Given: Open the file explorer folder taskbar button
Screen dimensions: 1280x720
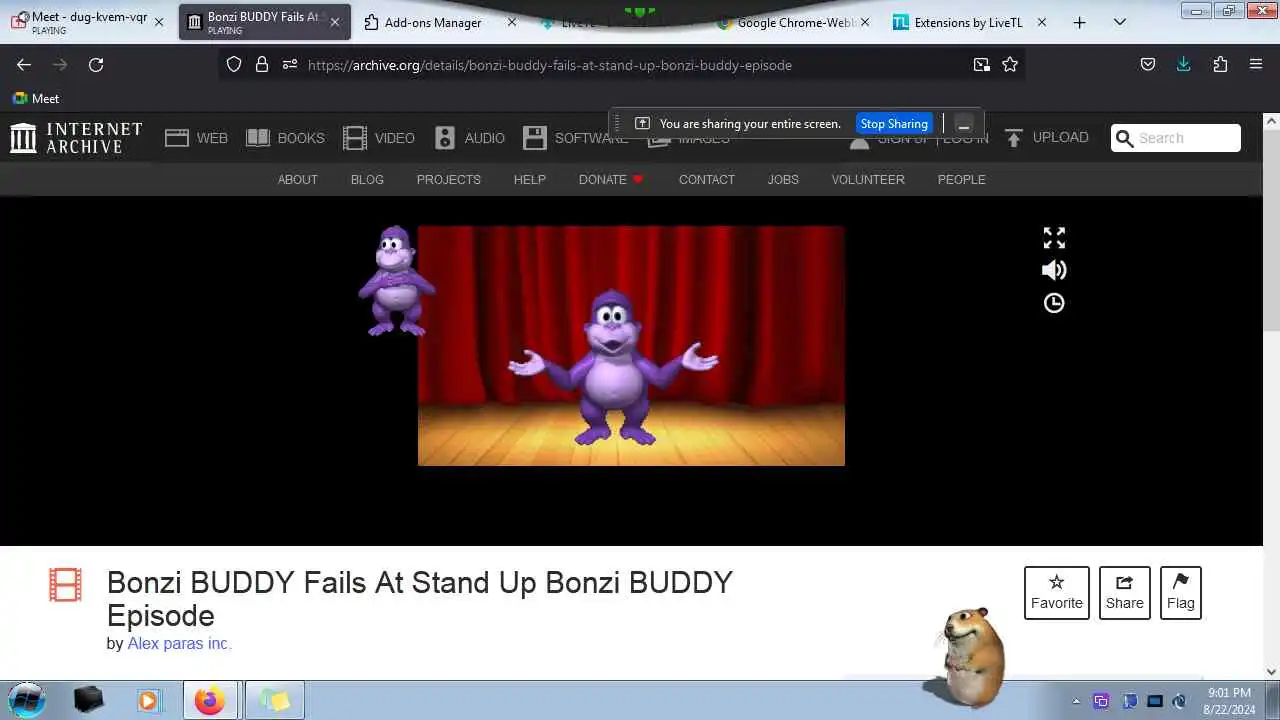Looking at the screenshot, I should pyautogui.click(x=274, y=700).
